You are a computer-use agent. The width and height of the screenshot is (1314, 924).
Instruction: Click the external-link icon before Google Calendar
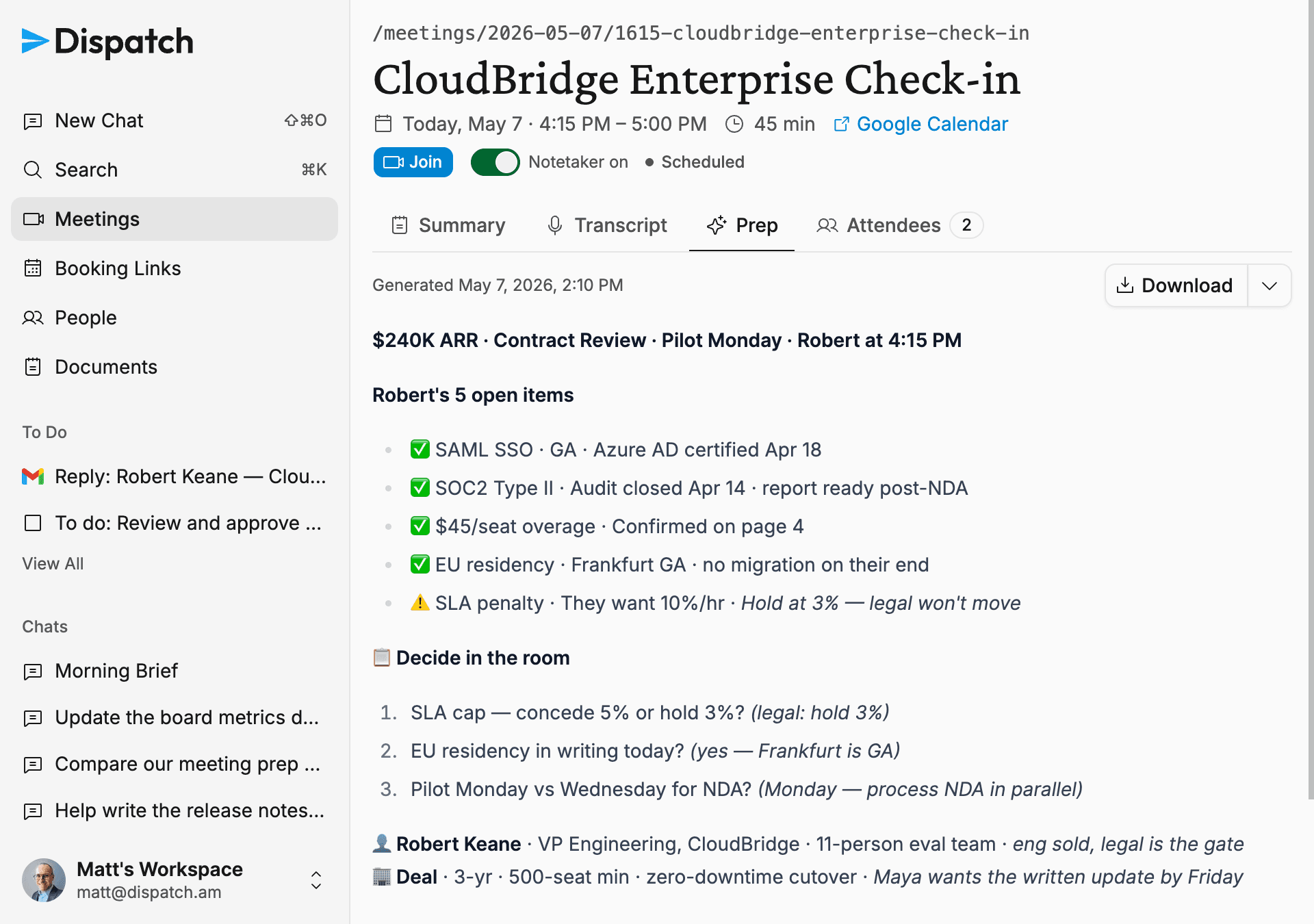coord(842,124)
